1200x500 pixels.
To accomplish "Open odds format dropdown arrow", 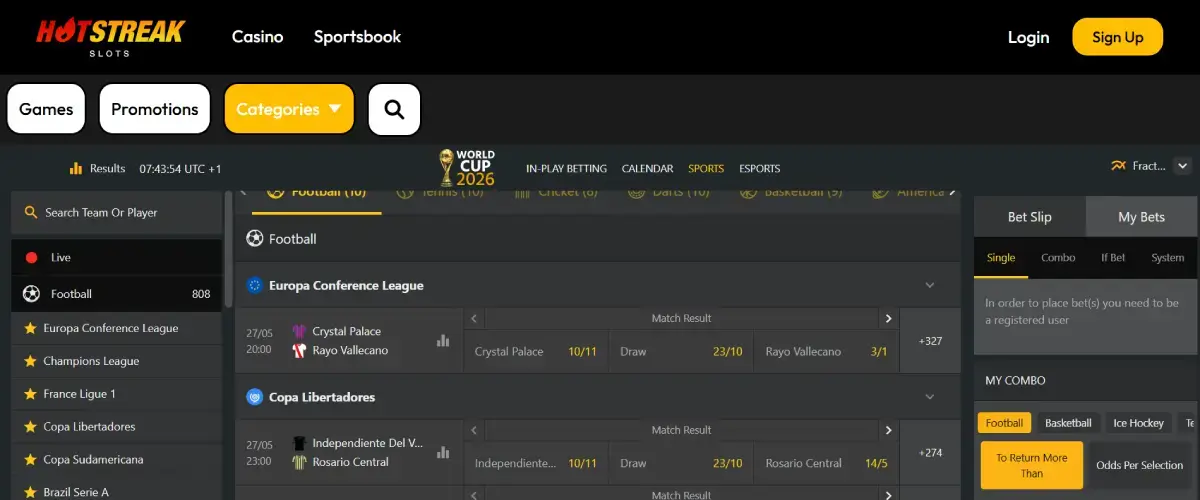I will coord(1183,166).
